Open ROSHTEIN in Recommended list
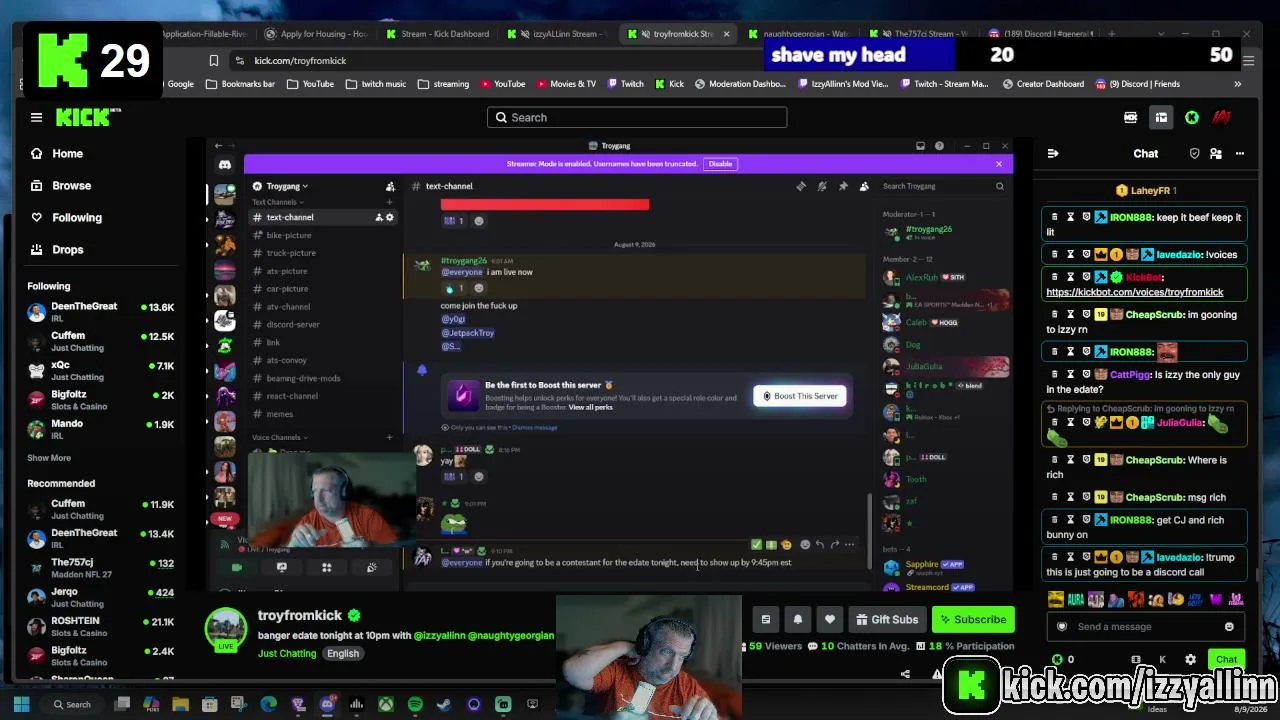Screen dimensions: 1280x720 (100, 626)
